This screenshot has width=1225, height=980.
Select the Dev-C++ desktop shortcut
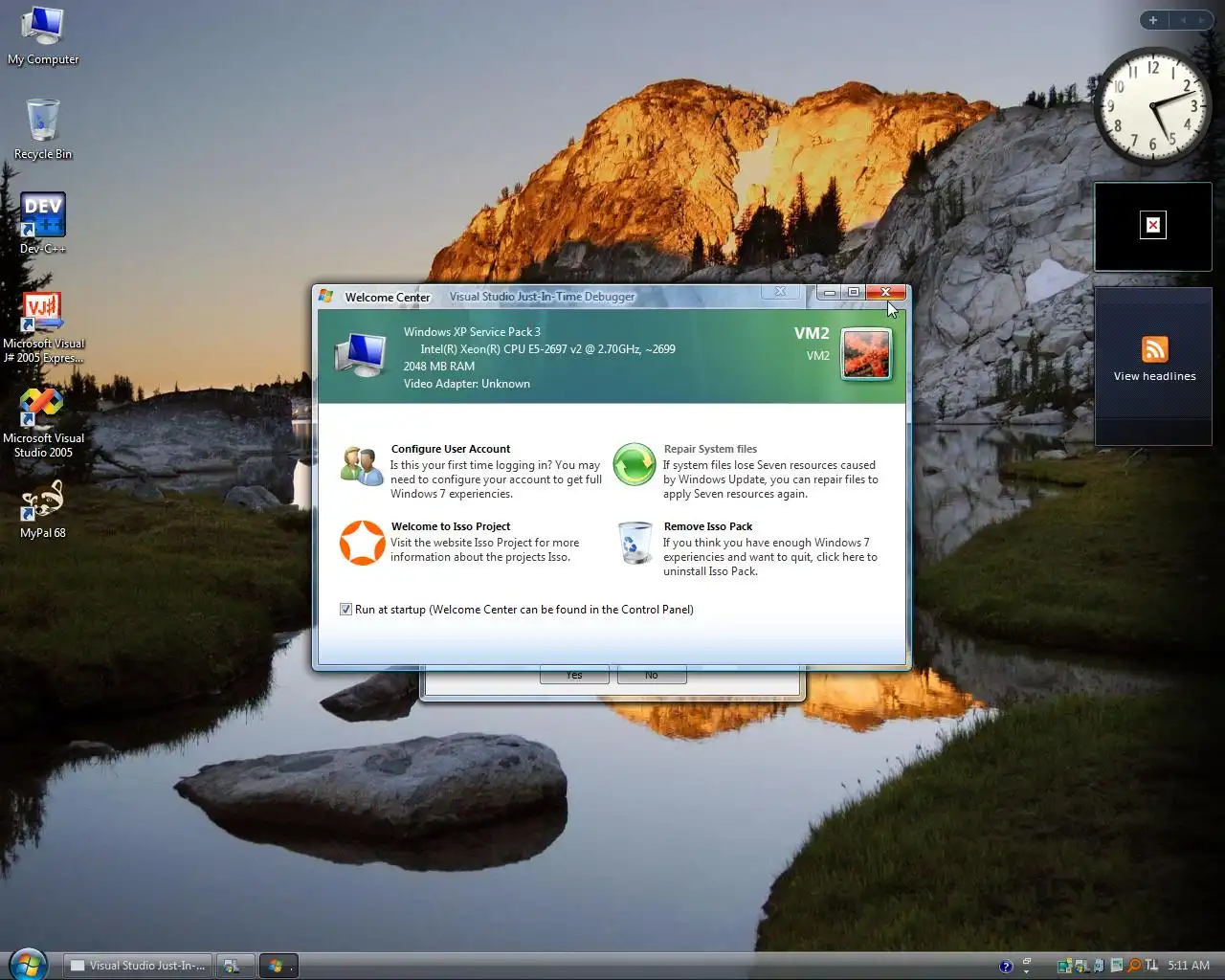[x=42, y=223]
